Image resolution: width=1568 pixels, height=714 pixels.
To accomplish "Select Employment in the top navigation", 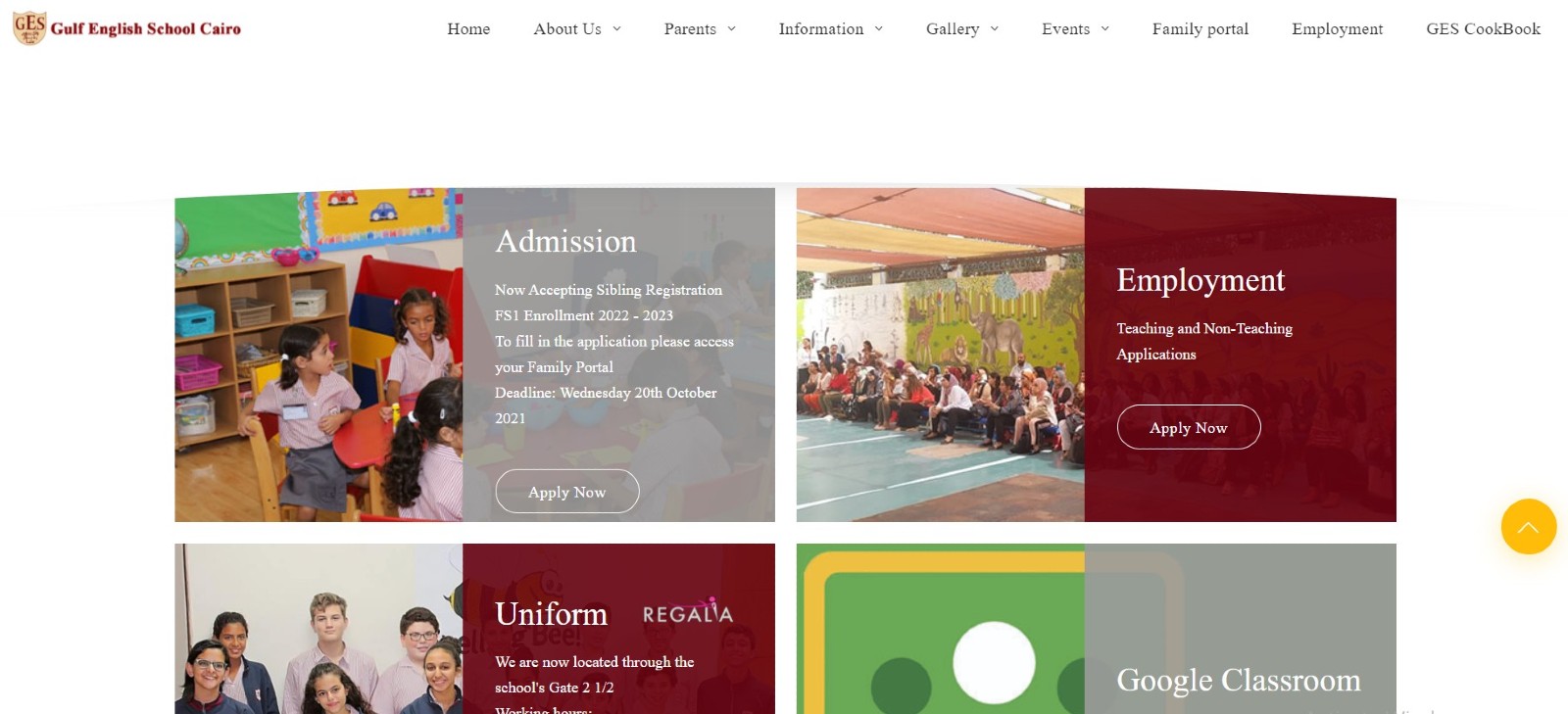I will point(1337,29).
